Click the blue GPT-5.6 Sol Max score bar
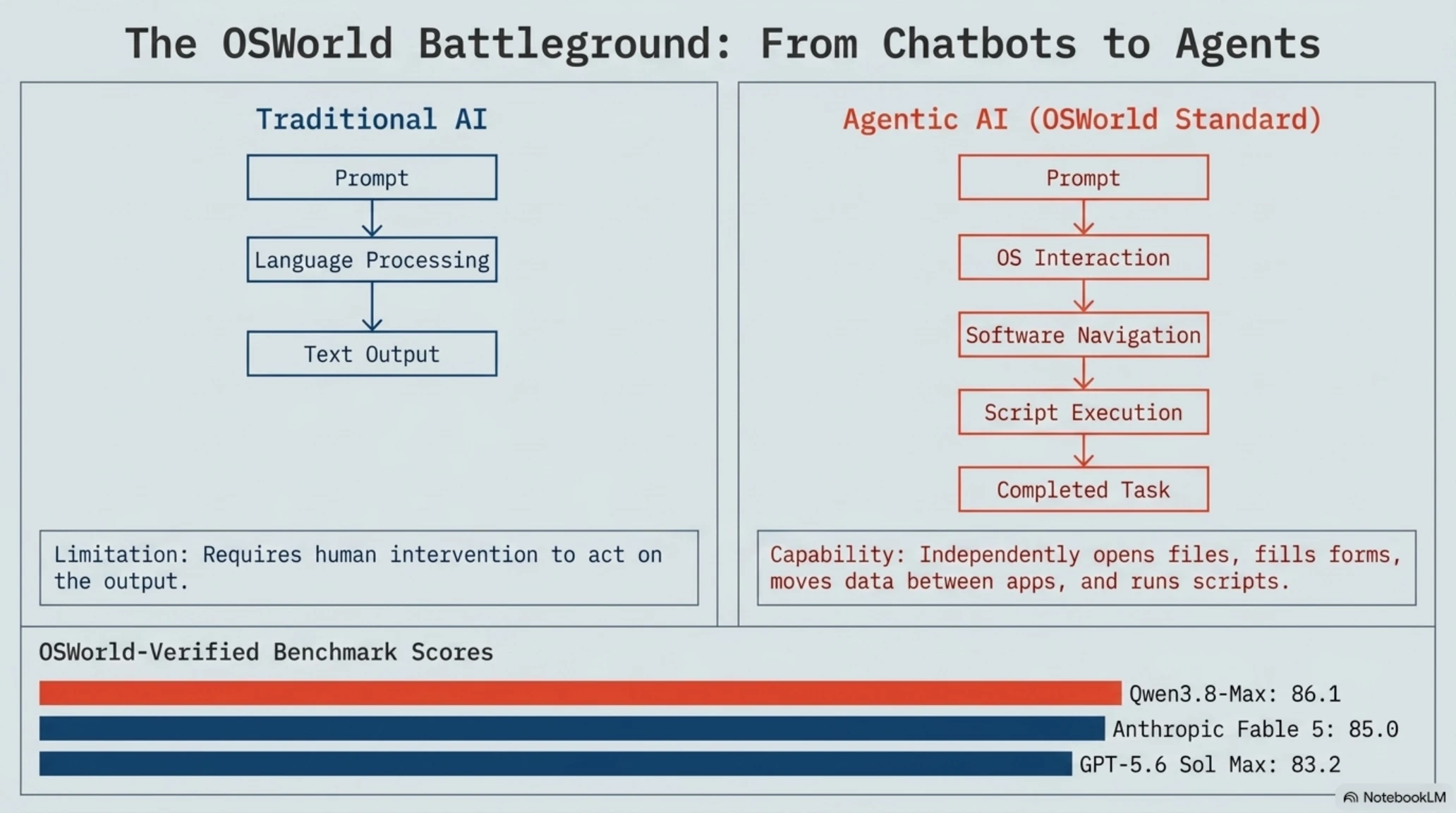 (556, 764)
